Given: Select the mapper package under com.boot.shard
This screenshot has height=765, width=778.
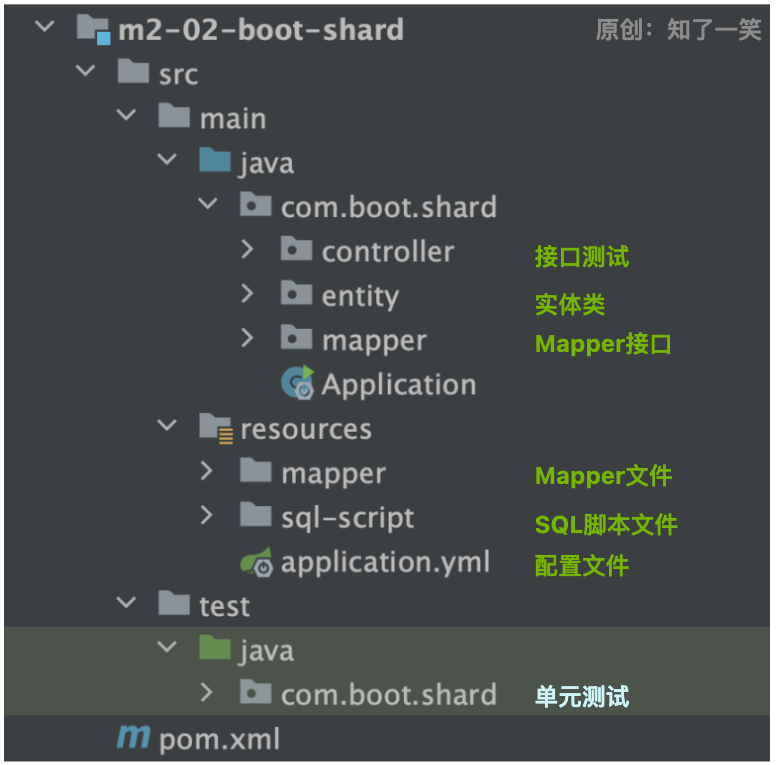Looking at the screenshot, I should tap(374, 340).
